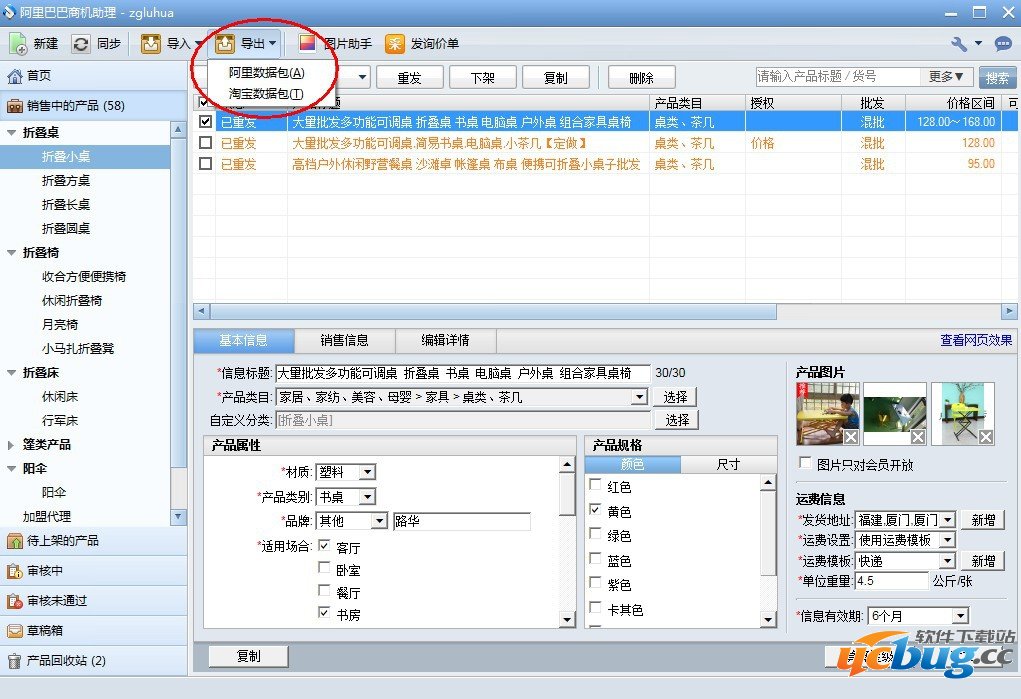Viewport: 1021px width, 699px height.
Task: Click the 下架 button
Action: (x=483, y=78)
